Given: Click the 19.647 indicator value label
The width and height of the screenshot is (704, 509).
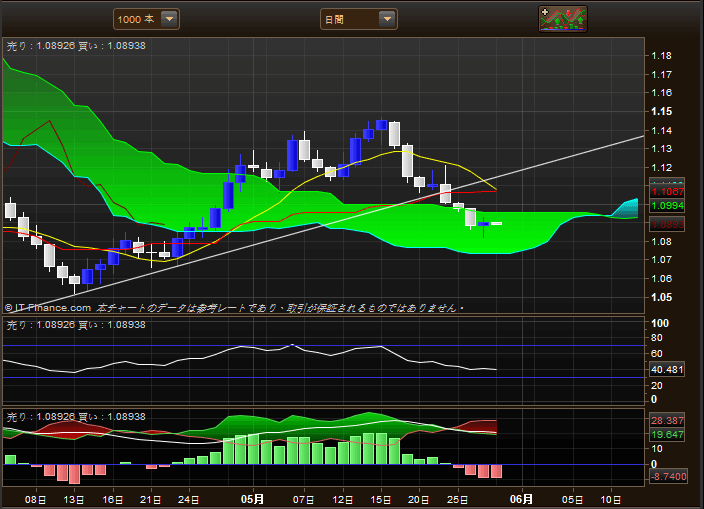Looking at the screenshot, I should (x=667, y=434).
